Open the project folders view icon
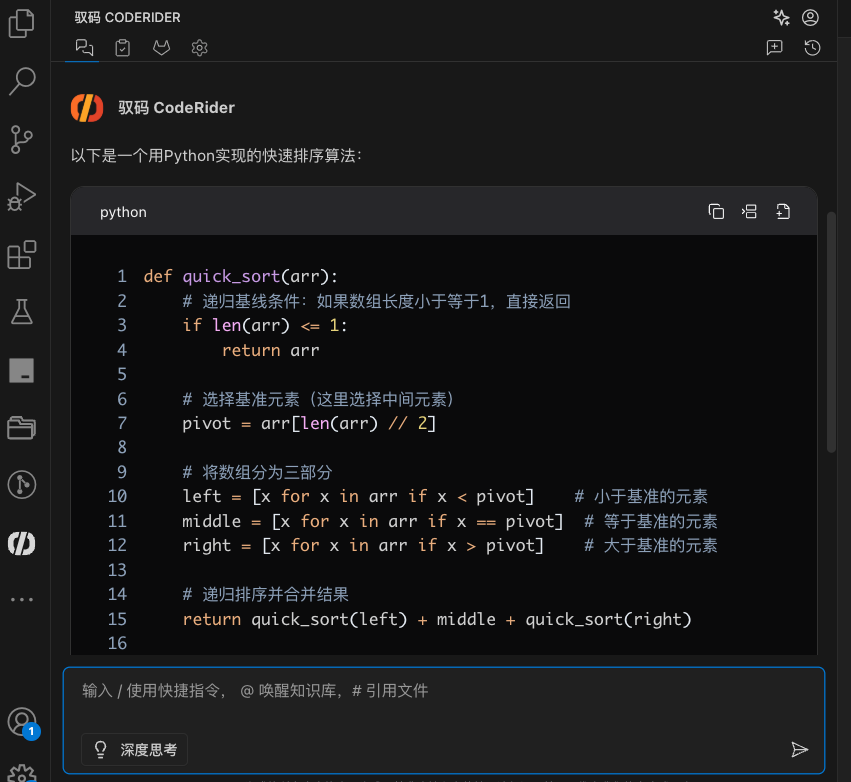The height and width of the screenshot is (782, 851). tap(22, 428)
